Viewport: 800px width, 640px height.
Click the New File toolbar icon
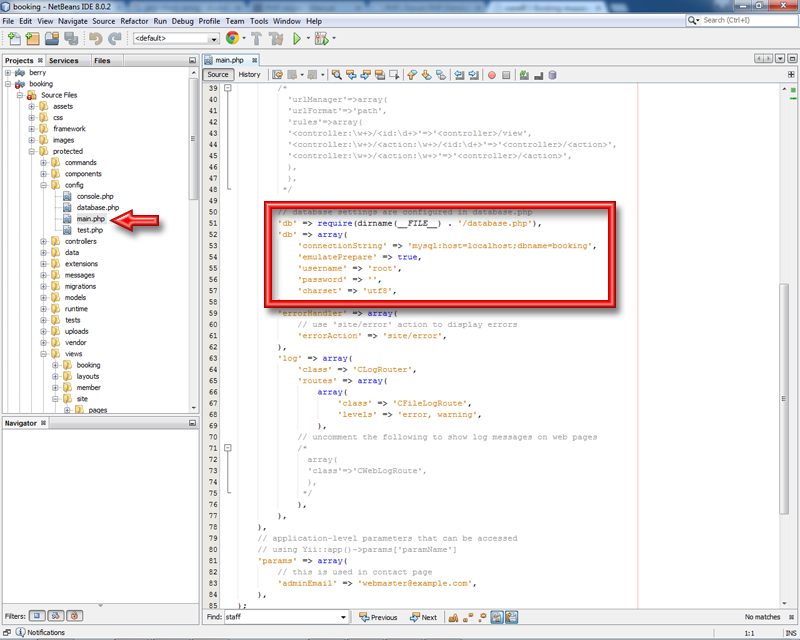(x=14, y=38)
